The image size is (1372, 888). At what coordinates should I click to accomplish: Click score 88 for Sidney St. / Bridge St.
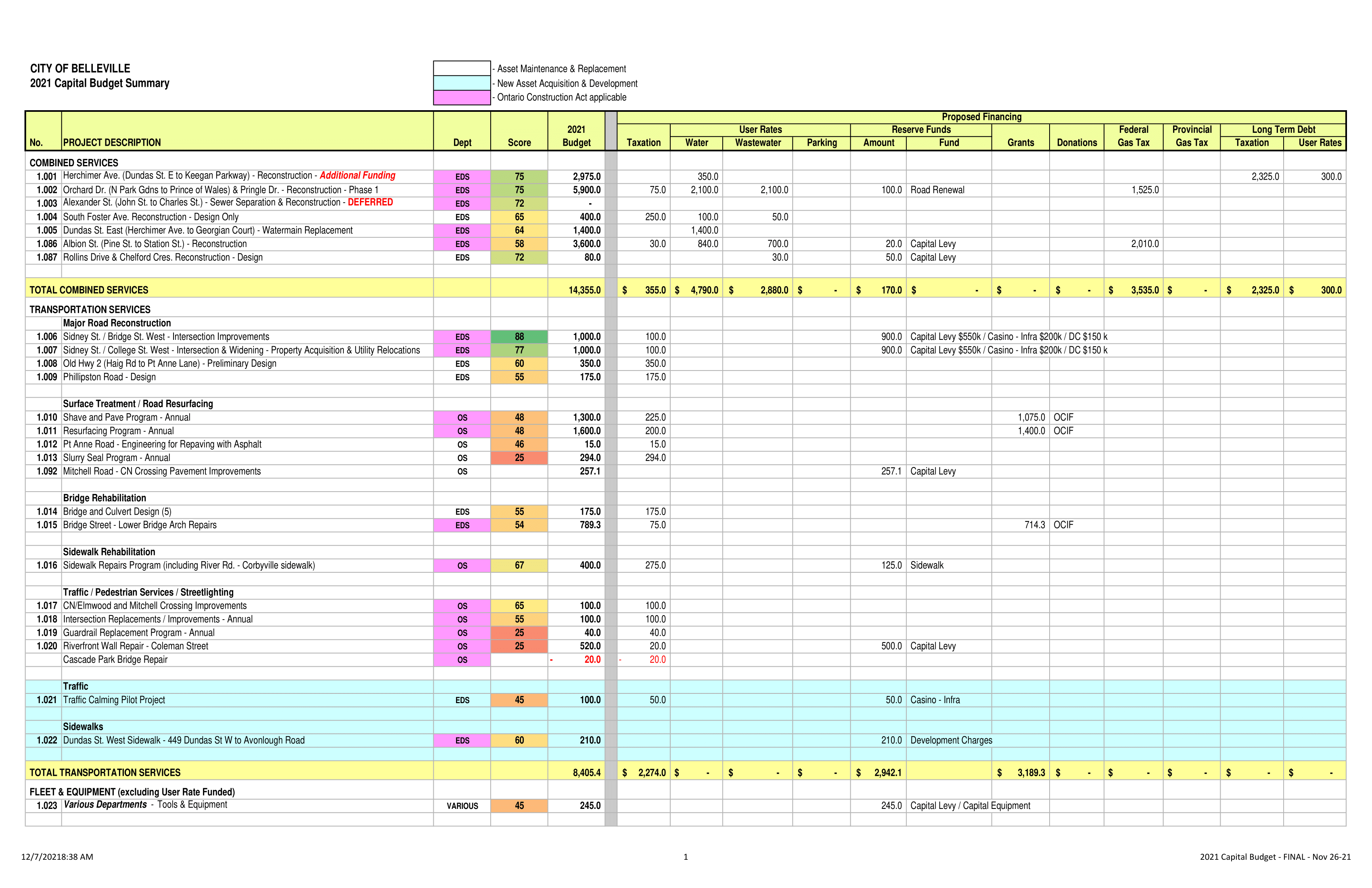point(519,337)
